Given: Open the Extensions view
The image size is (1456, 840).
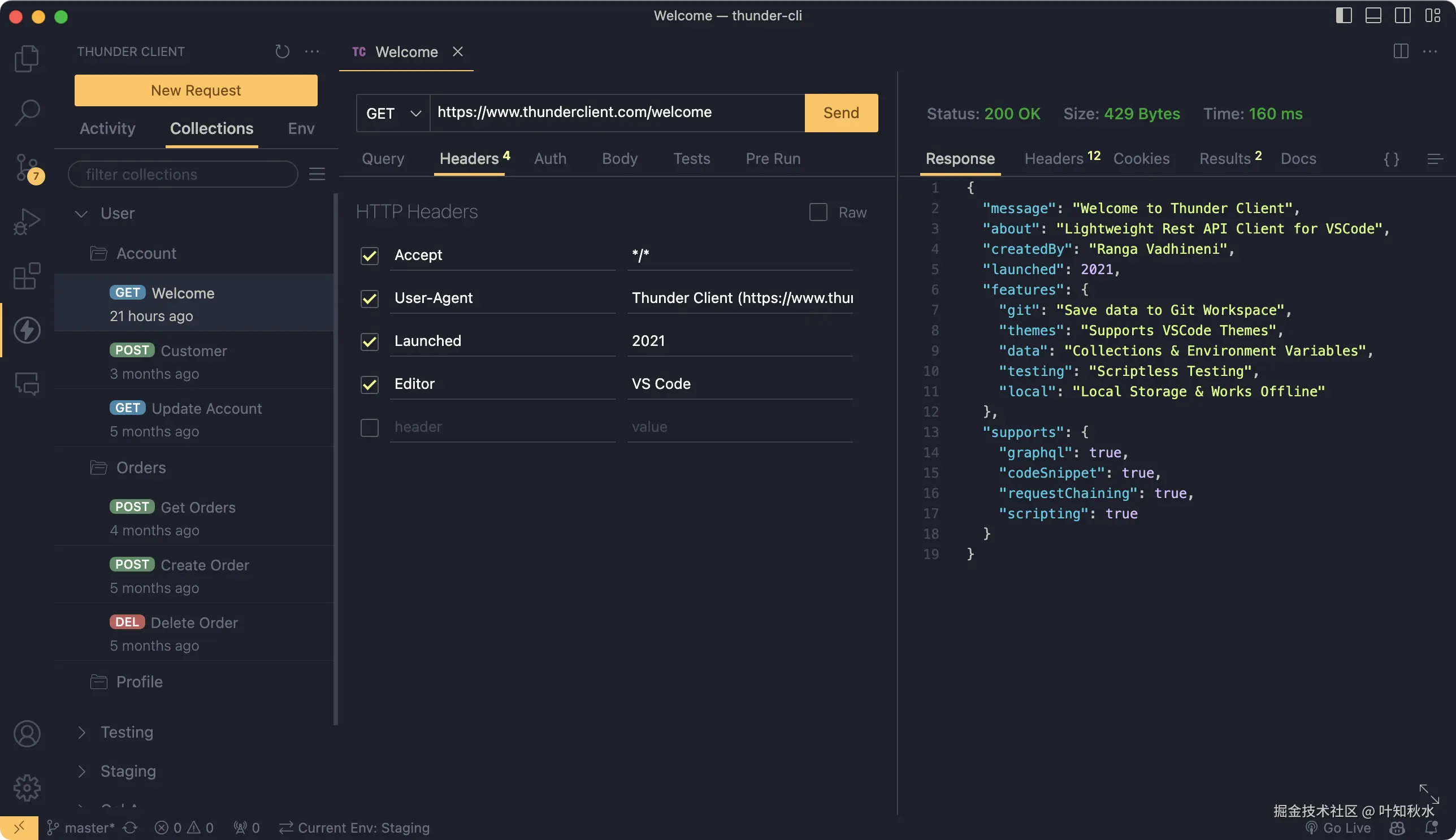Looking at the screenshot, I should click(x=27, y=276).
